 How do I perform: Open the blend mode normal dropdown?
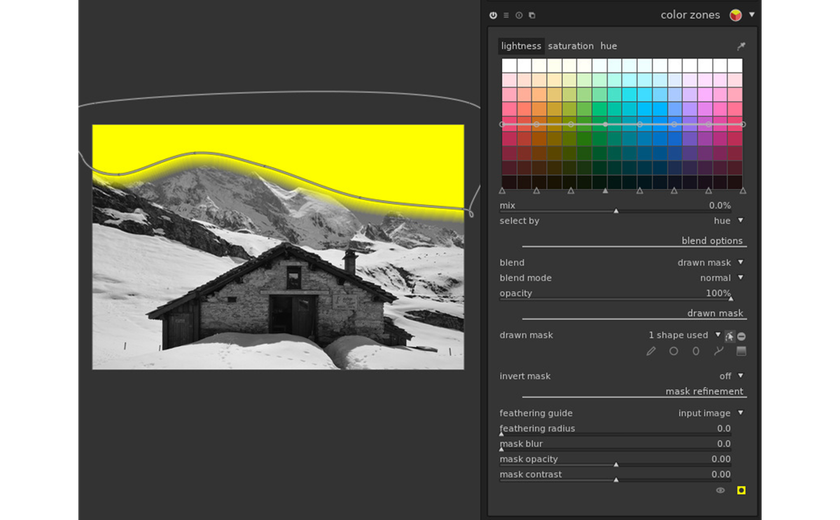pyautogui.click(x=722, y=278)
